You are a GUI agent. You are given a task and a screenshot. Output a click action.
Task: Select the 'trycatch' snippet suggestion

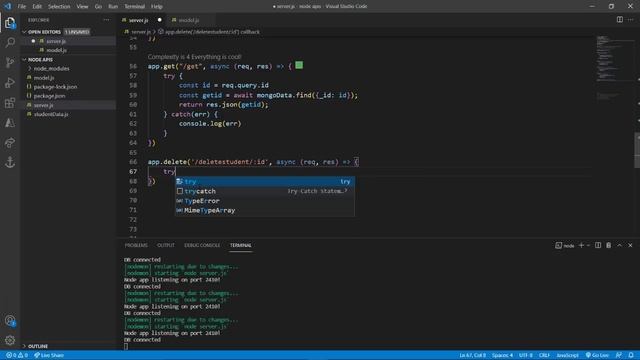tap(265, 191)
